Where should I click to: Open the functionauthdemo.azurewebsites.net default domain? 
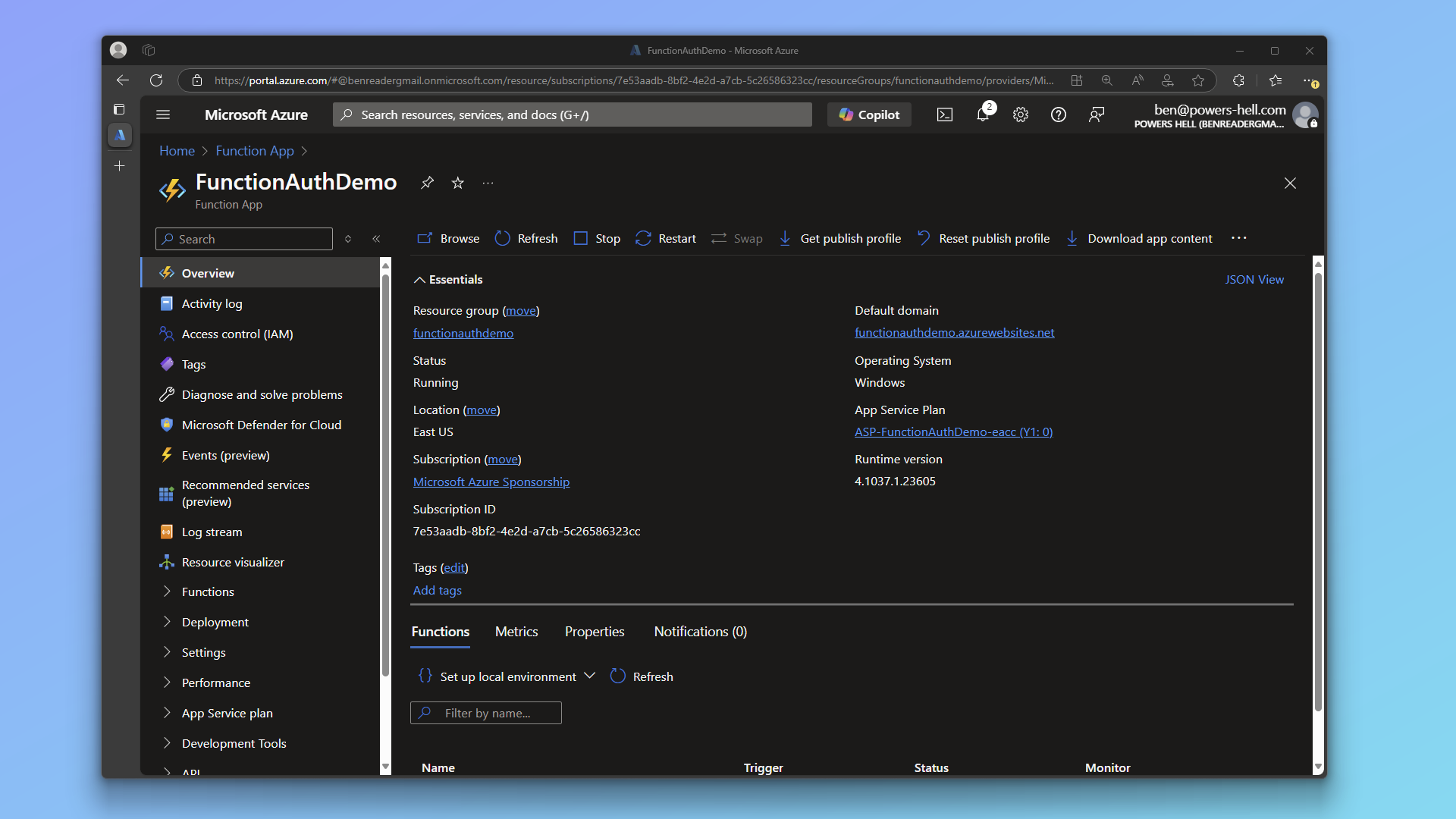[955, 332]
